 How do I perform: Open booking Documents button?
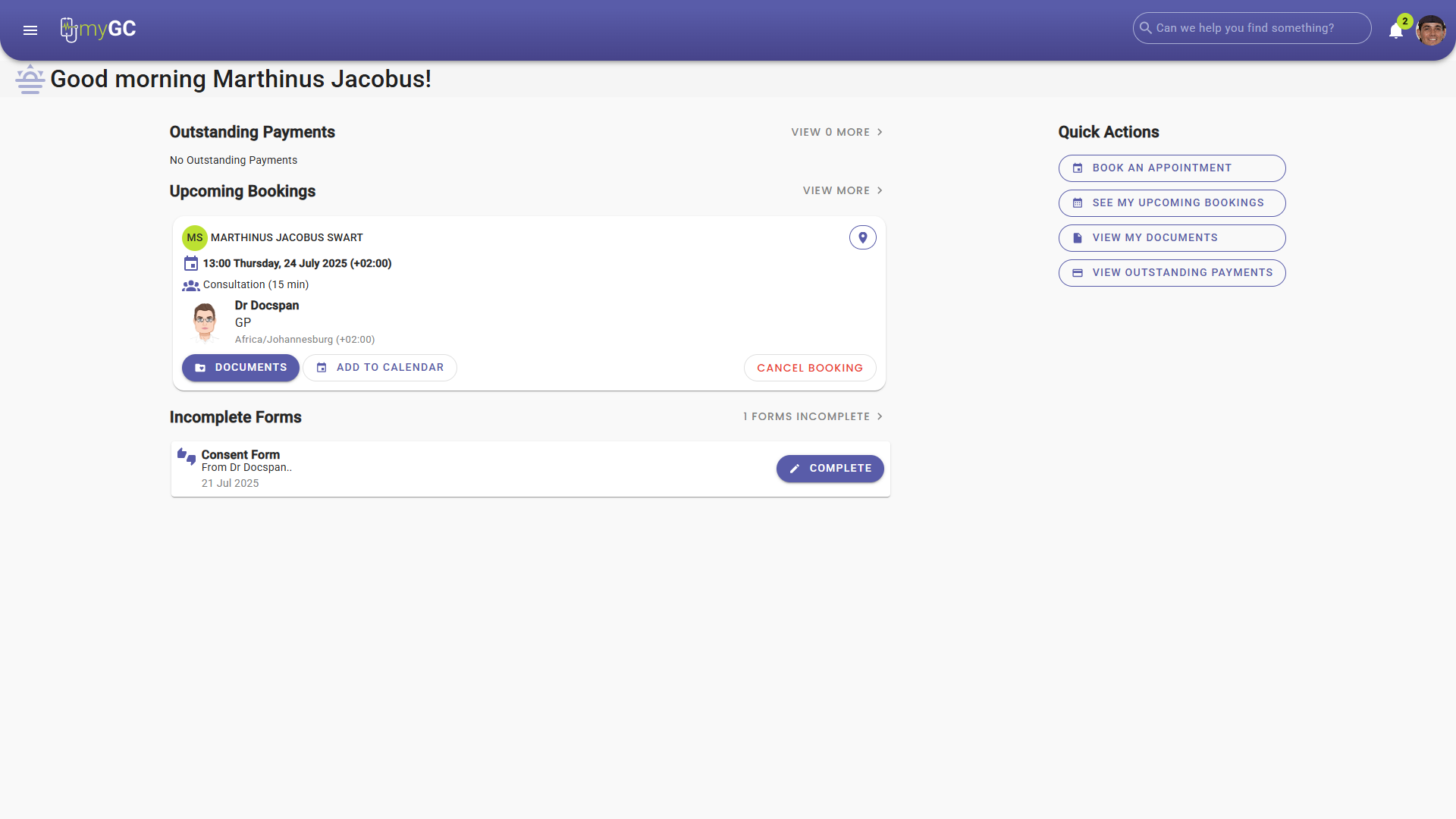(240, 368)
